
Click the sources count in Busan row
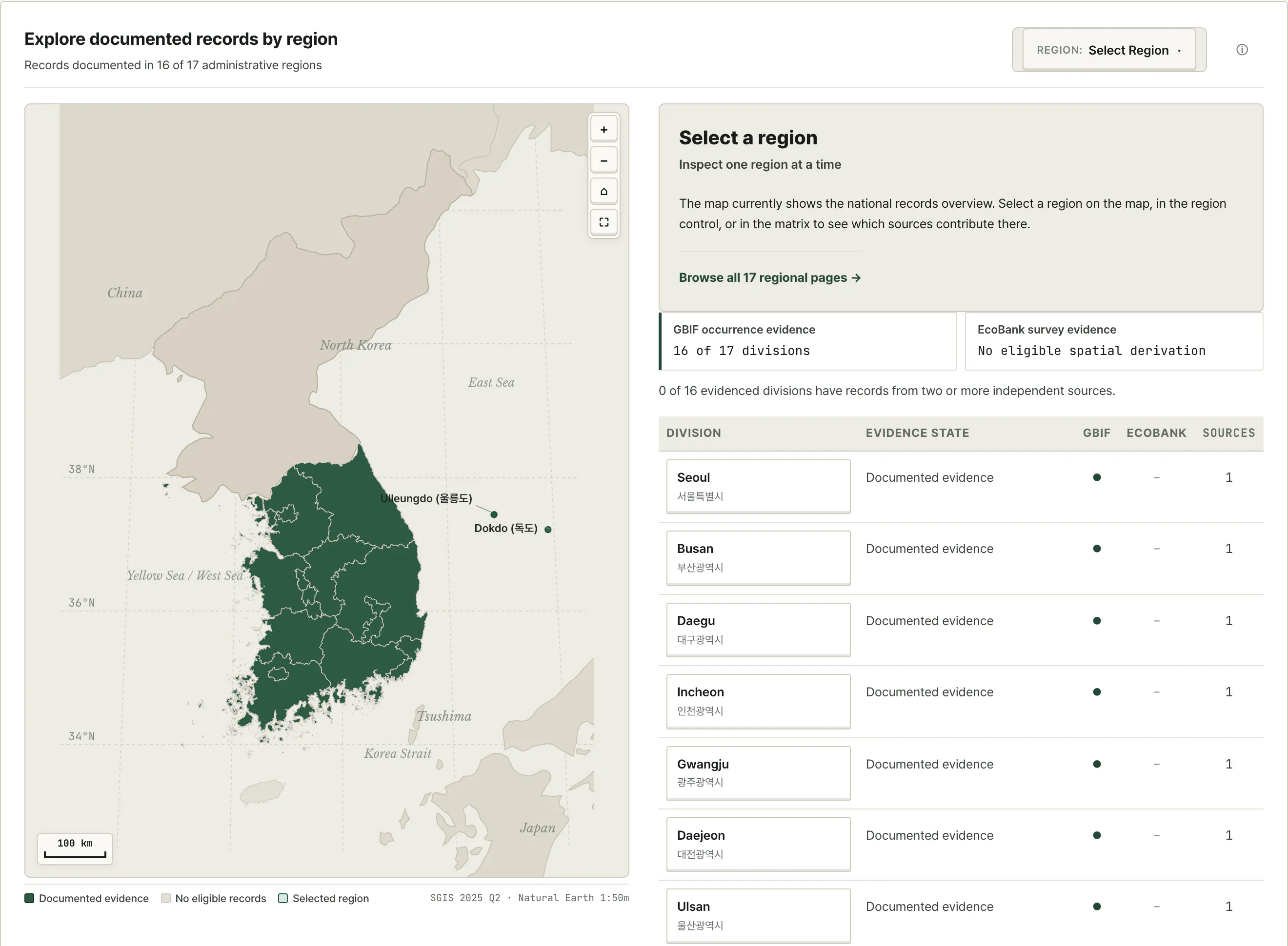(1228, 549)
